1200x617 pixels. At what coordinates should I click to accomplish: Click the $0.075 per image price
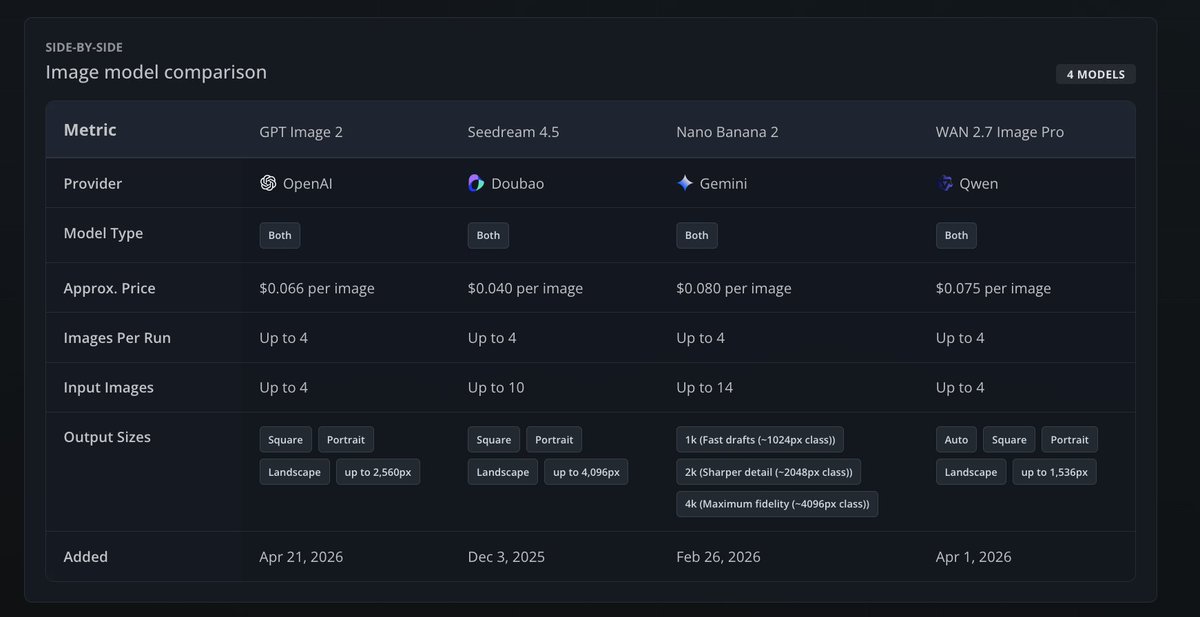pos(993,288)
